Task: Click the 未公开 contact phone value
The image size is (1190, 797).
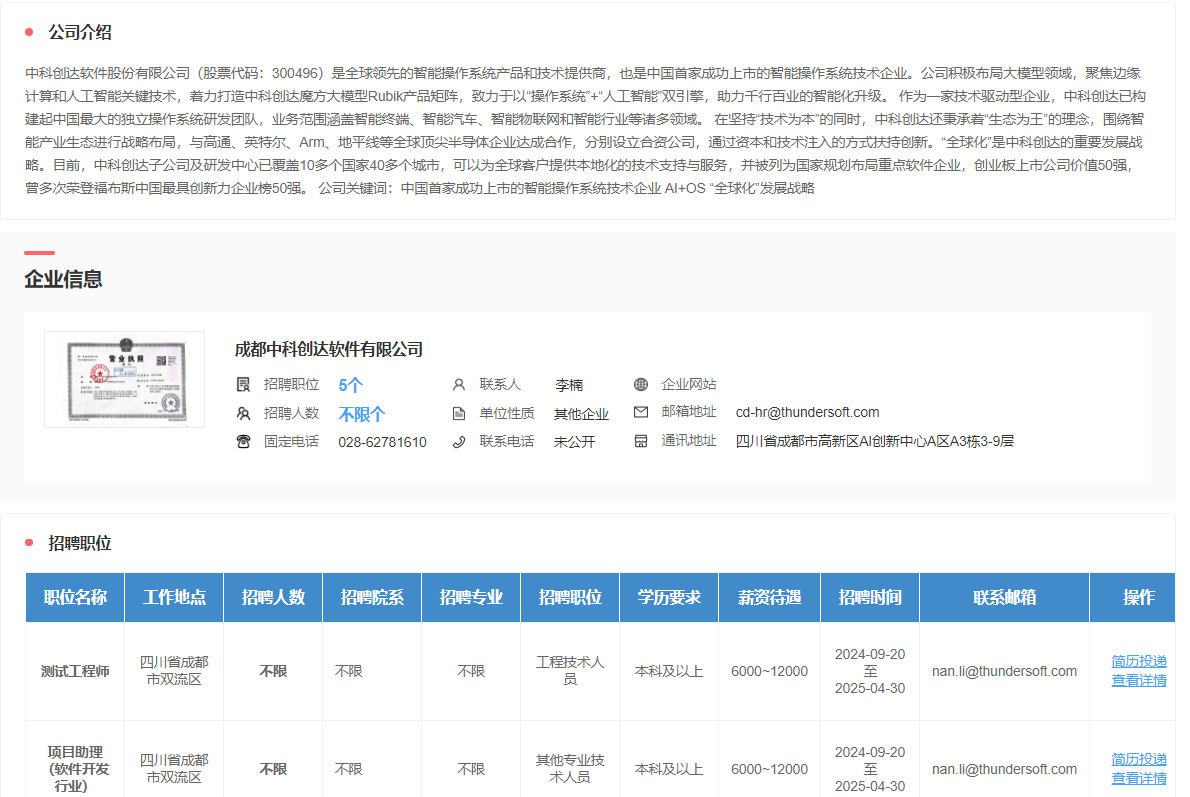Action: coord(575,442)
